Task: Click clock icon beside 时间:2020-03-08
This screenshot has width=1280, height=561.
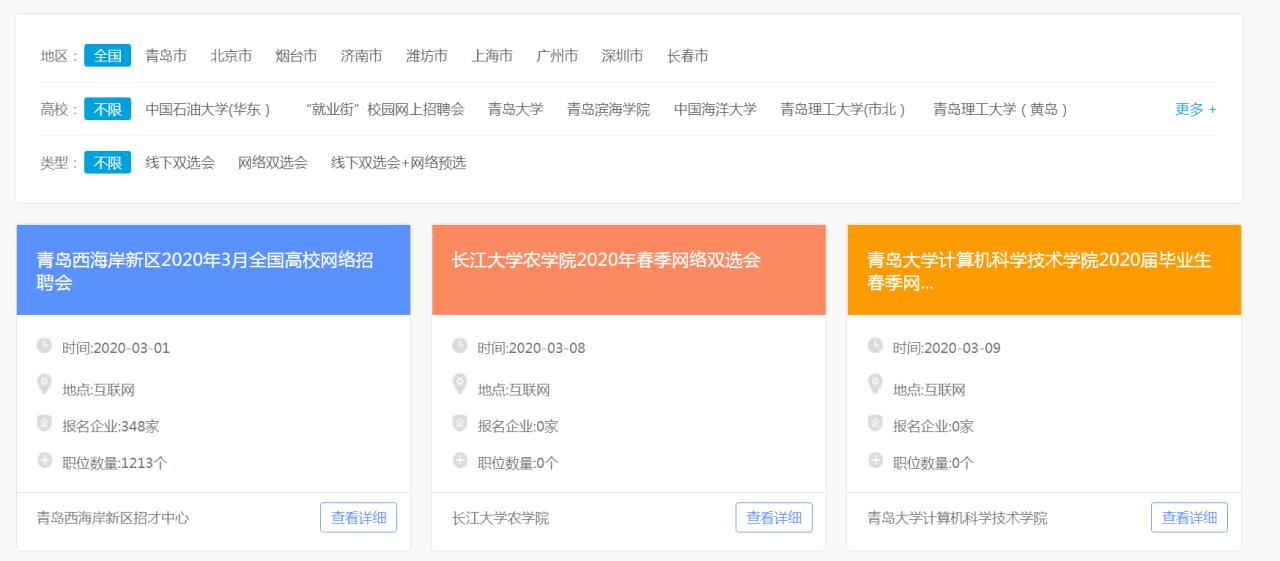Action: pos(460,346)
